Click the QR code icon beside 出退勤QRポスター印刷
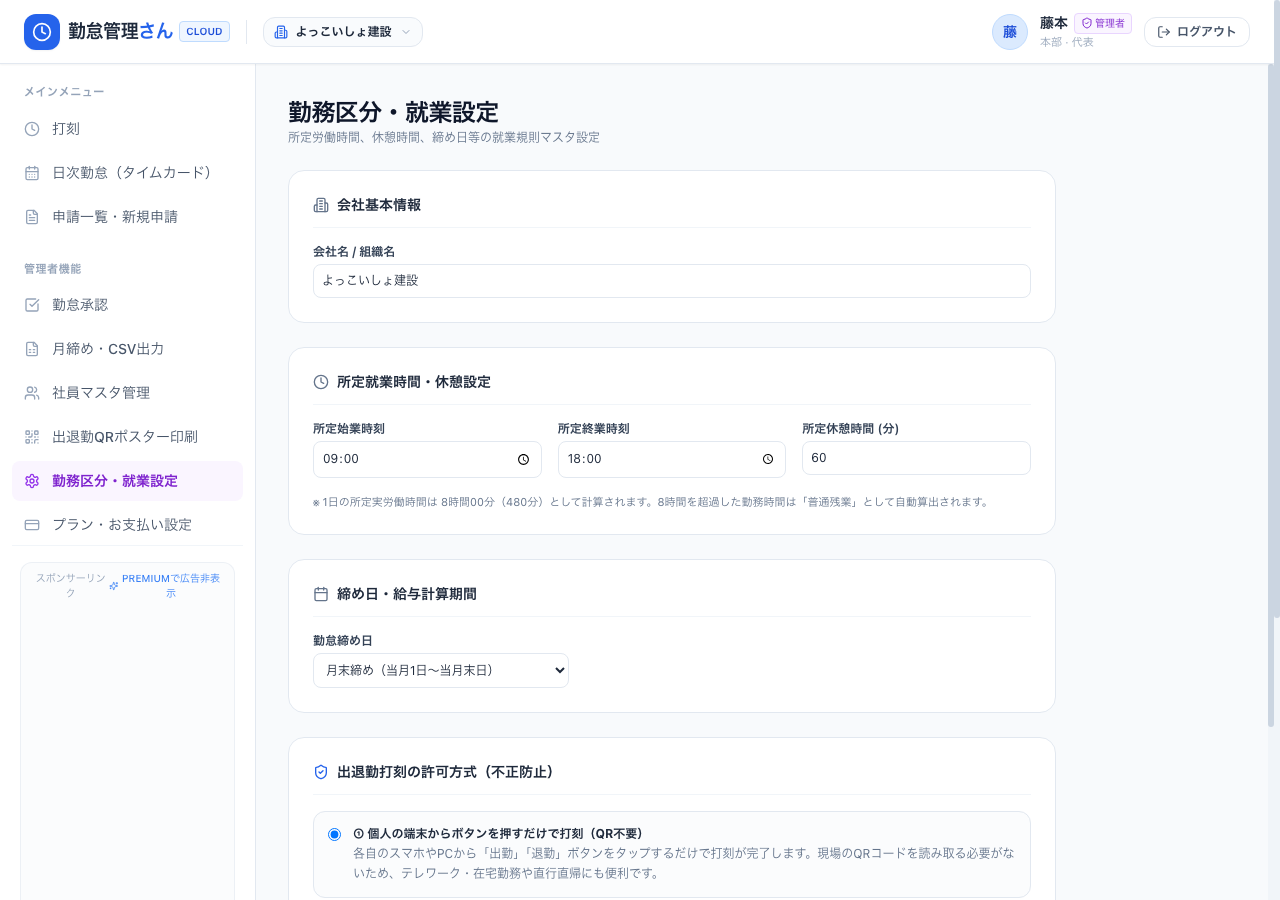The height and width of the screenshot is (900, 1280). (x=32, y=437)
